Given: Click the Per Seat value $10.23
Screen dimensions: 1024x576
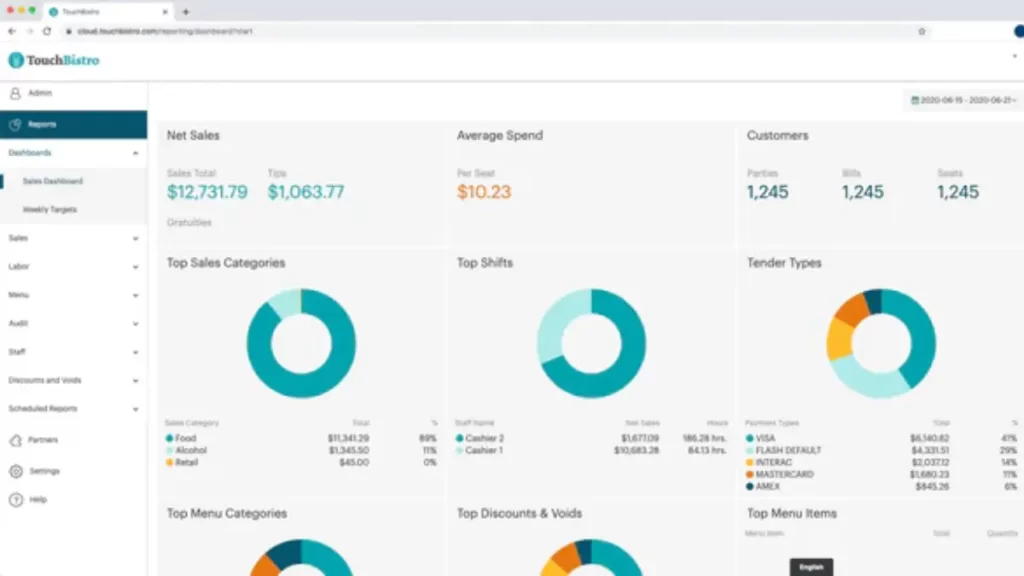Looking at the screenshot, I should click(x=484, y=192).
